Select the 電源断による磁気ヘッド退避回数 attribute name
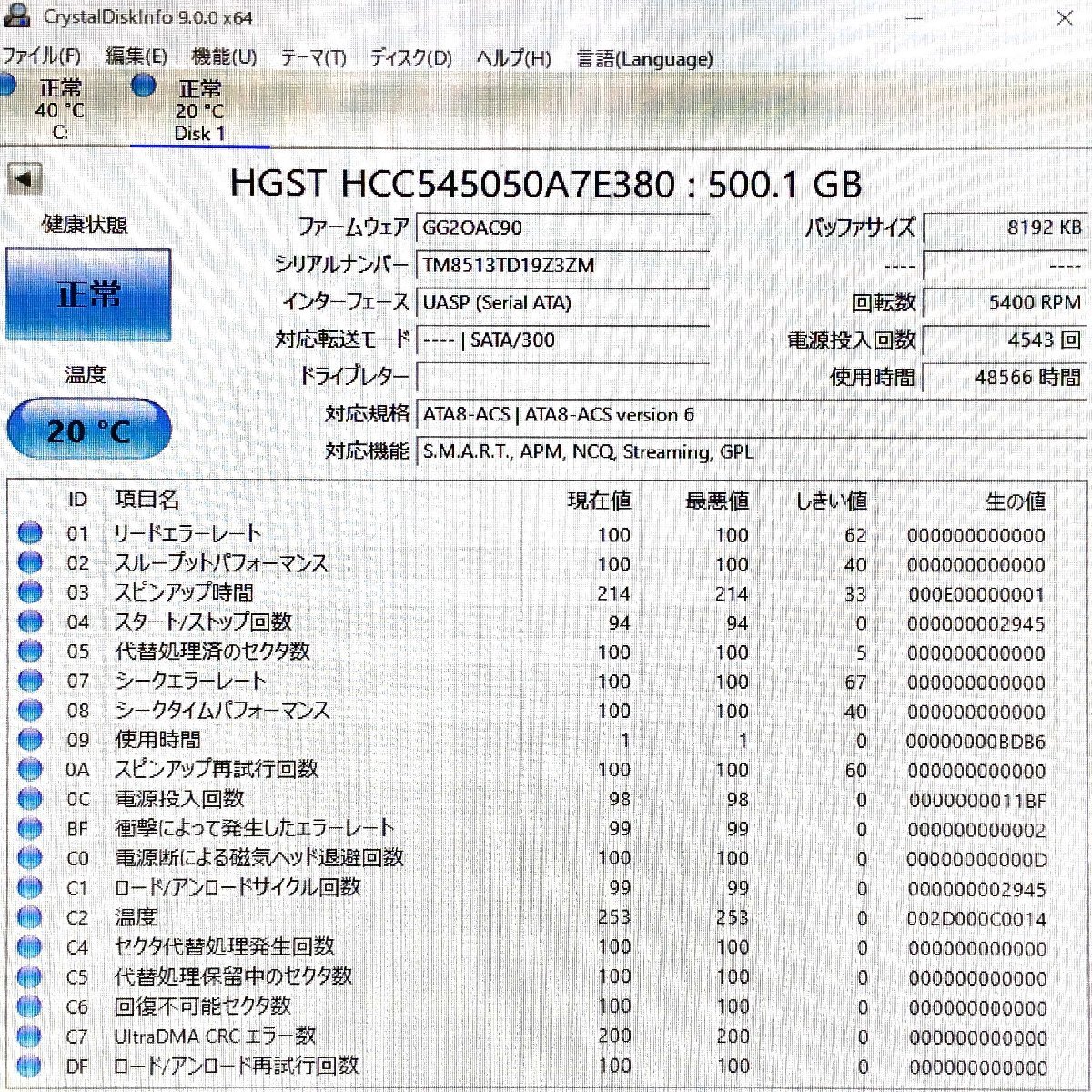This screenshot has height=1092, width=1092. tap(258, 858)
